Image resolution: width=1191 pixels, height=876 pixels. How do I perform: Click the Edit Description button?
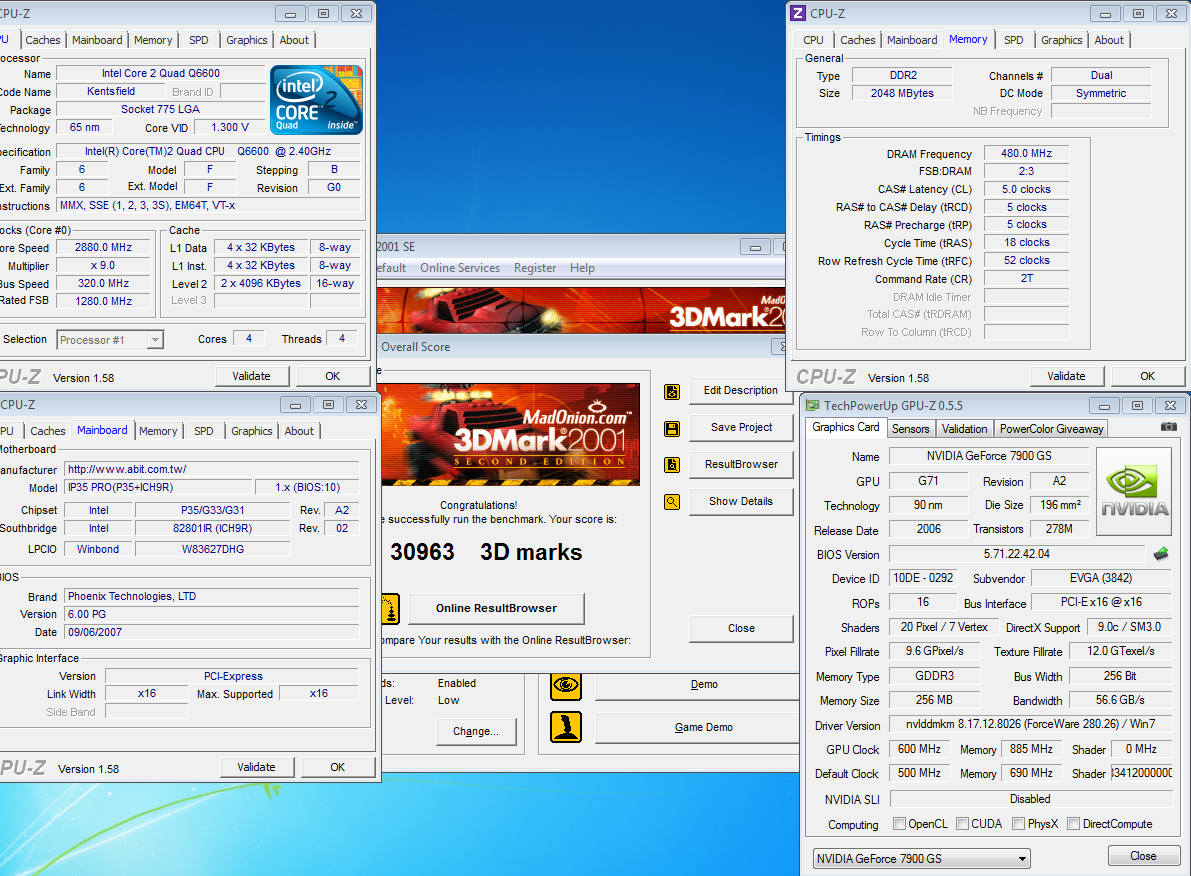741,391
